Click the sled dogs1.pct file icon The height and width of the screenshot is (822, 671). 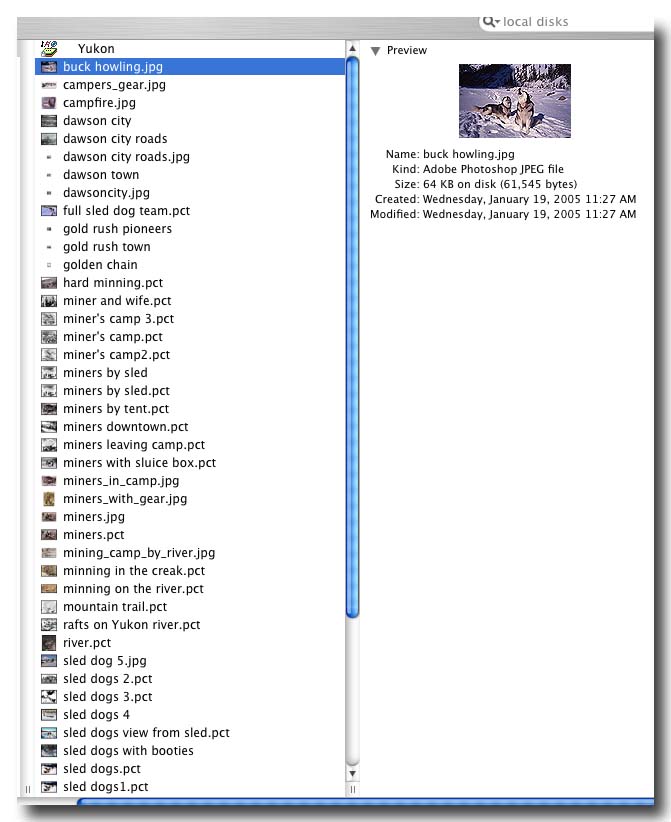point(49,786)
